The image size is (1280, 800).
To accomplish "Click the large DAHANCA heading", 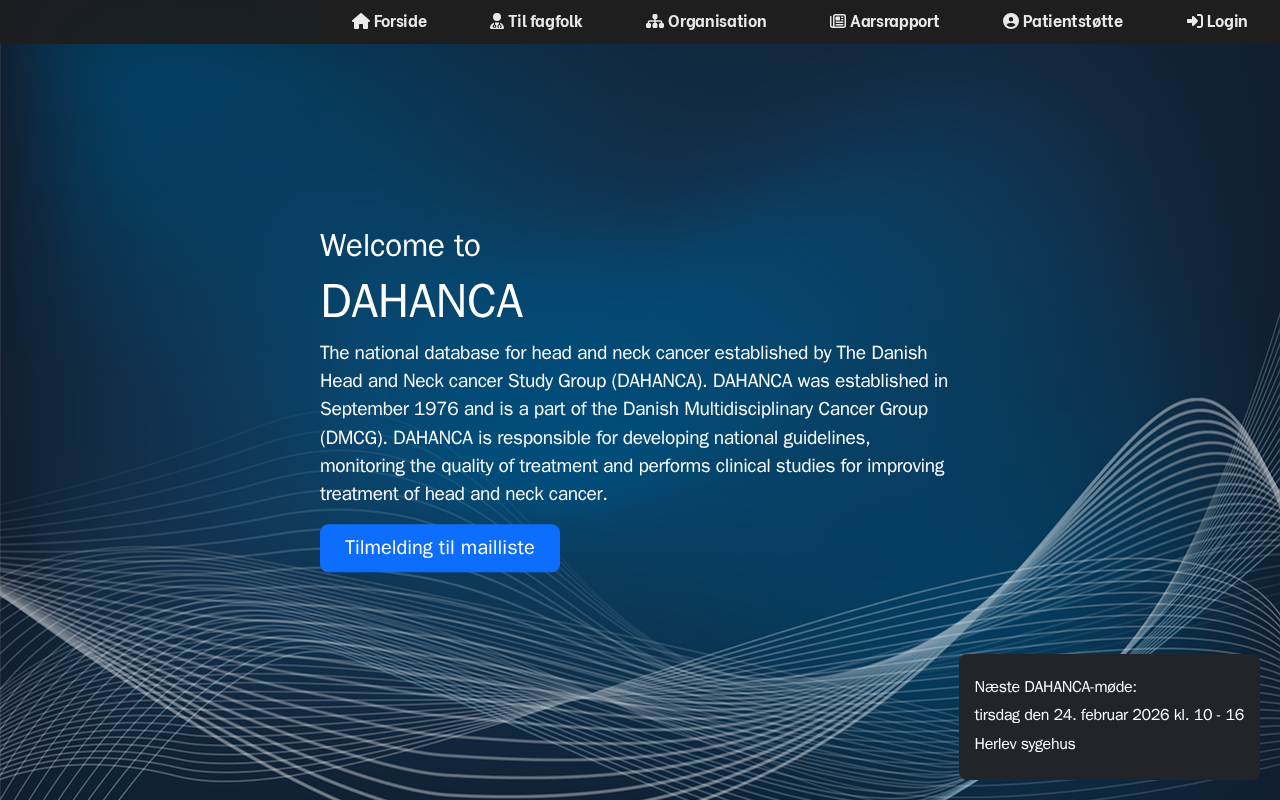I will [421, 301].
